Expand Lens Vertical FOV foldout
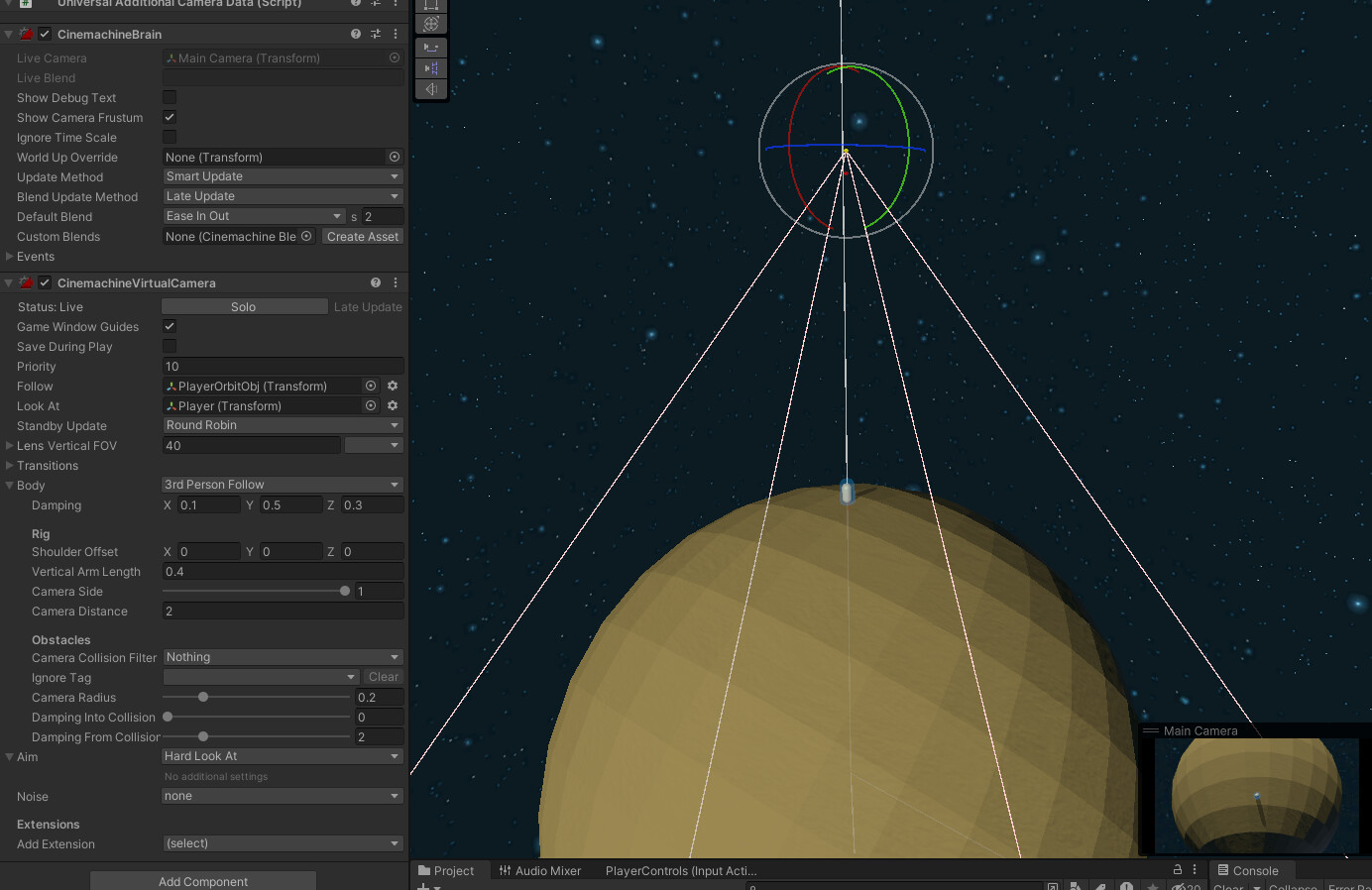The image size is (1372, 890). [10, 445]
